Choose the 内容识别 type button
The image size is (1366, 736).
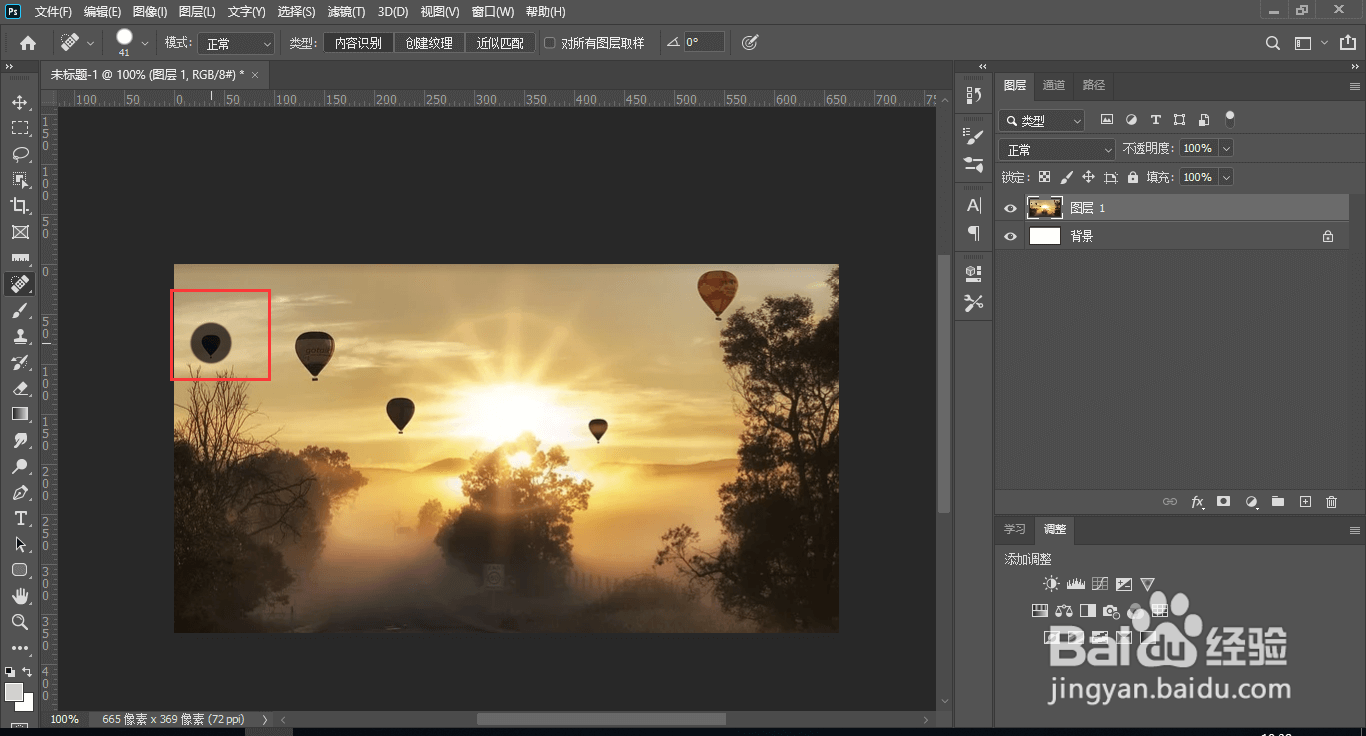tap(358, 43)
